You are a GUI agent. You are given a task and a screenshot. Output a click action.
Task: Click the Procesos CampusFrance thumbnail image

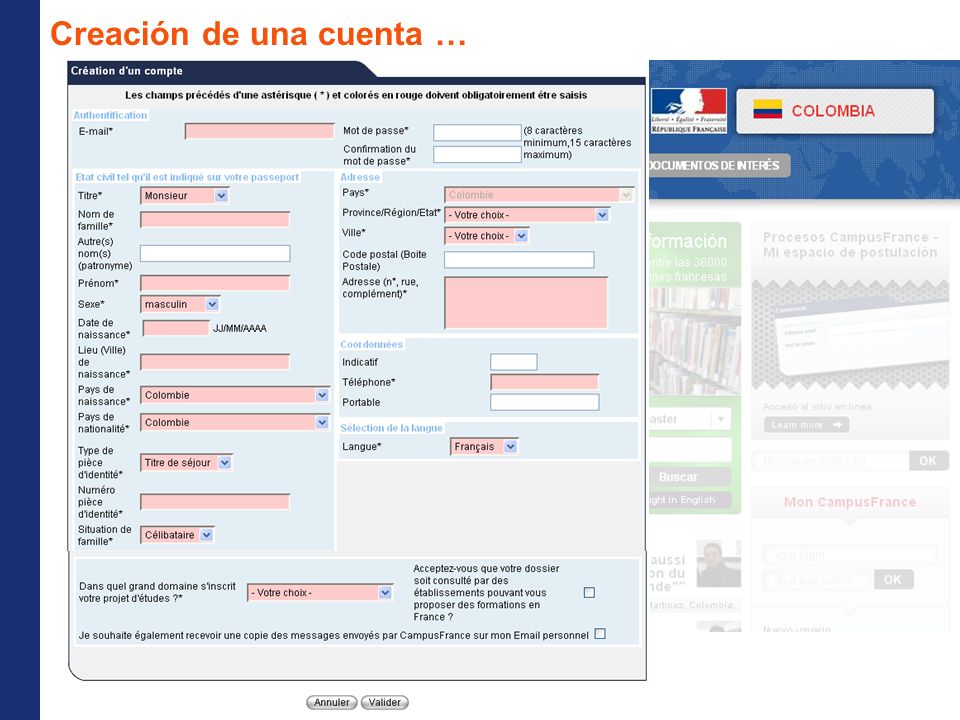click(850, 334)
